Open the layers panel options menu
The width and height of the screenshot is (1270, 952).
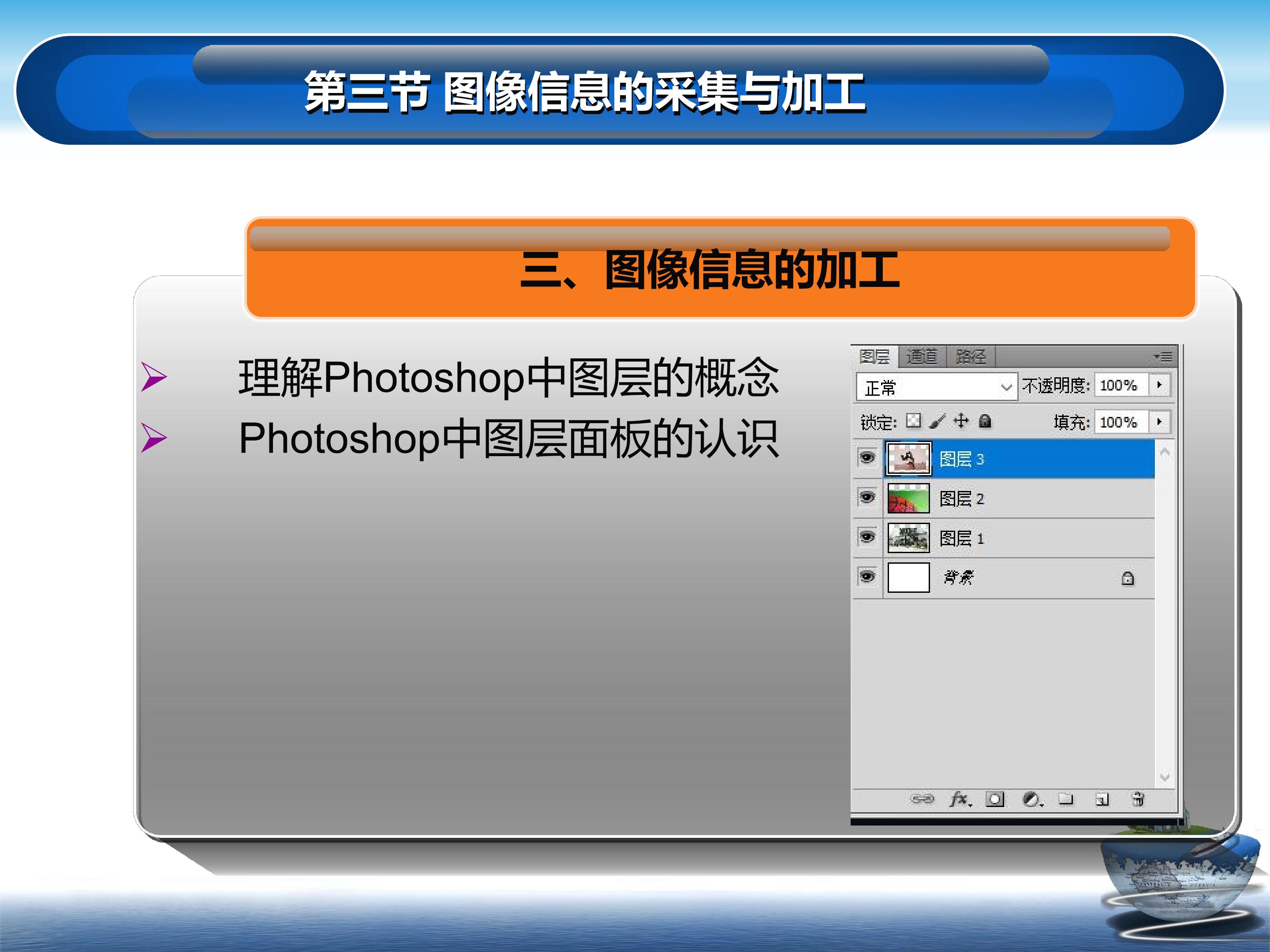point(1163,357)
